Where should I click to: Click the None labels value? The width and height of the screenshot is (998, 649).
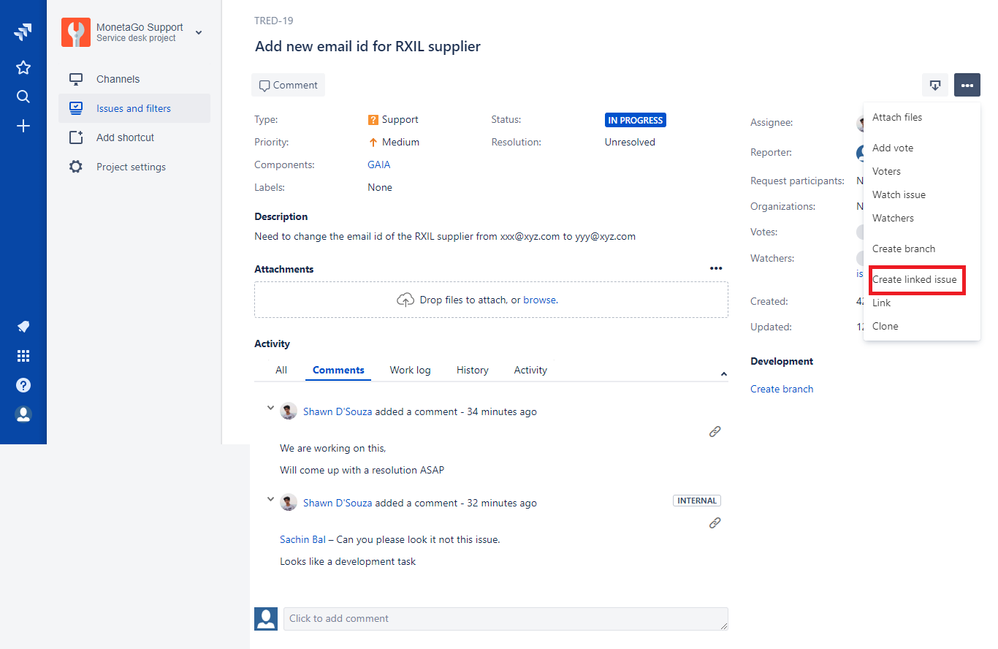pyautogui.click(x=380, y=187)
